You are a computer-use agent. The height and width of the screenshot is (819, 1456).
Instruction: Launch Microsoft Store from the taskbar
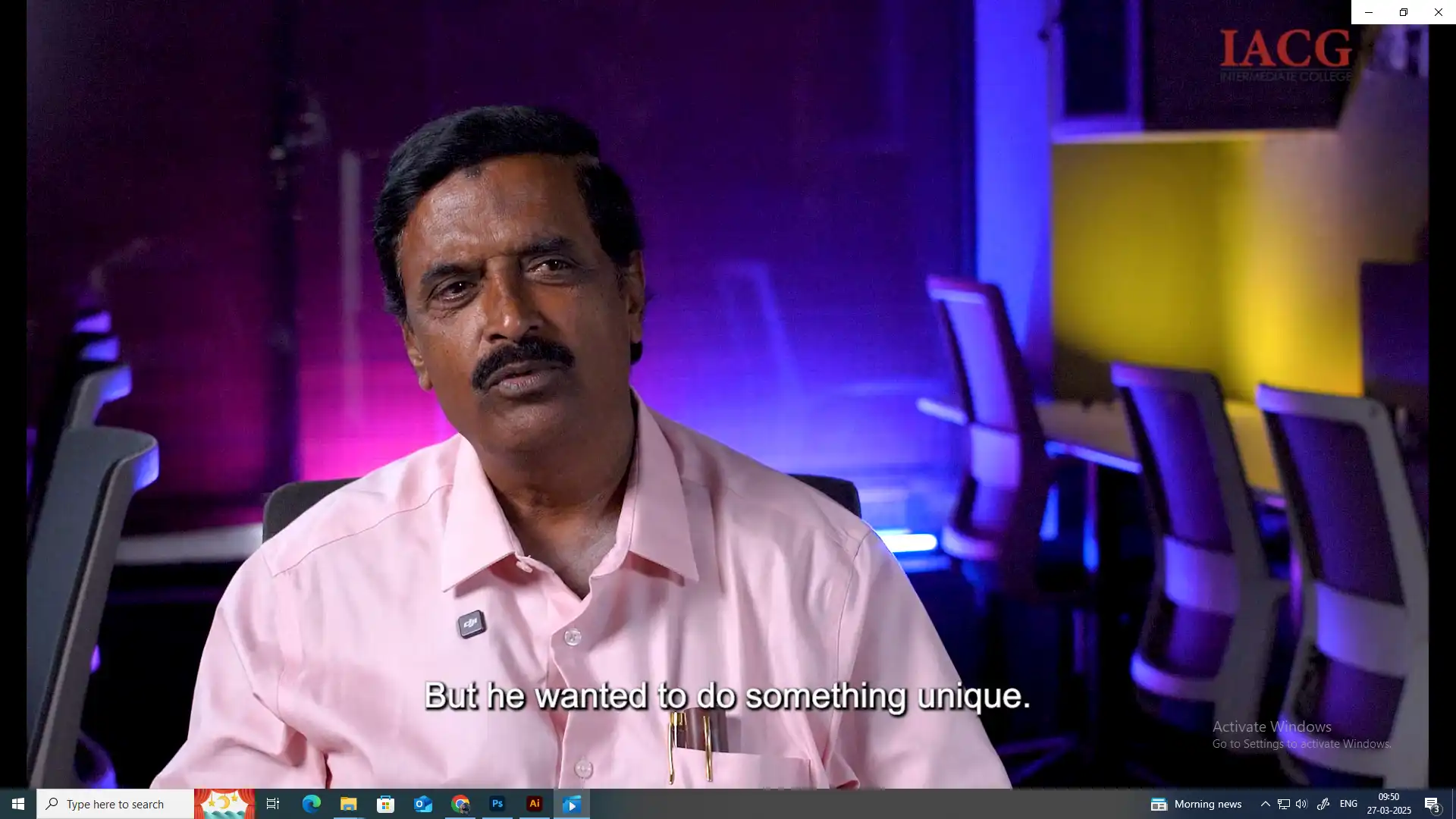pos(385,804)
